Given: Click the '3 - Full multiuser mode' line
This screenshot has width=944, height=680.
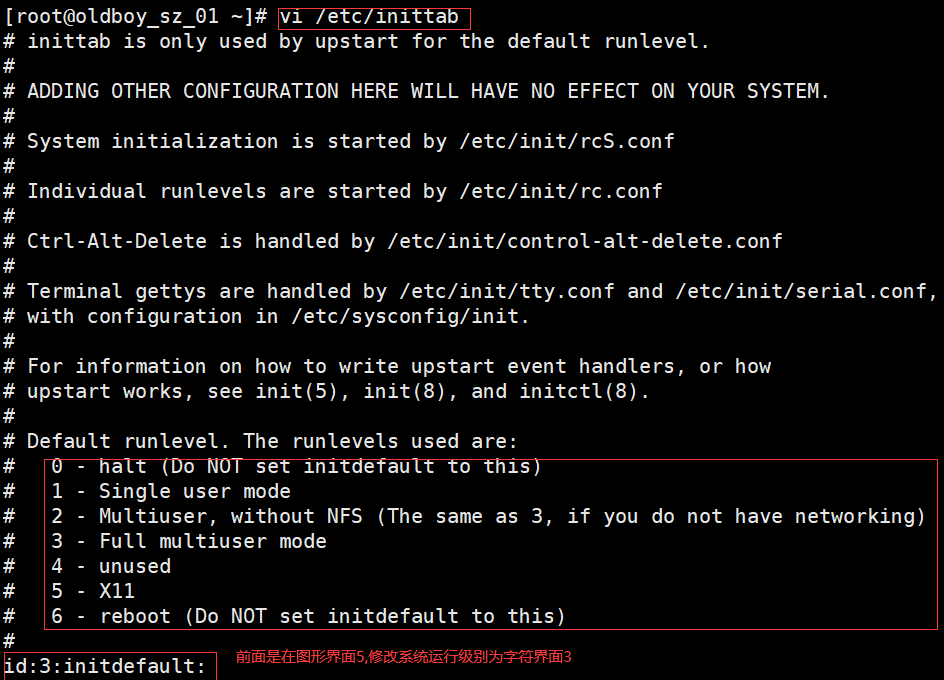Looking at the screenshot, I should point(189,542).
